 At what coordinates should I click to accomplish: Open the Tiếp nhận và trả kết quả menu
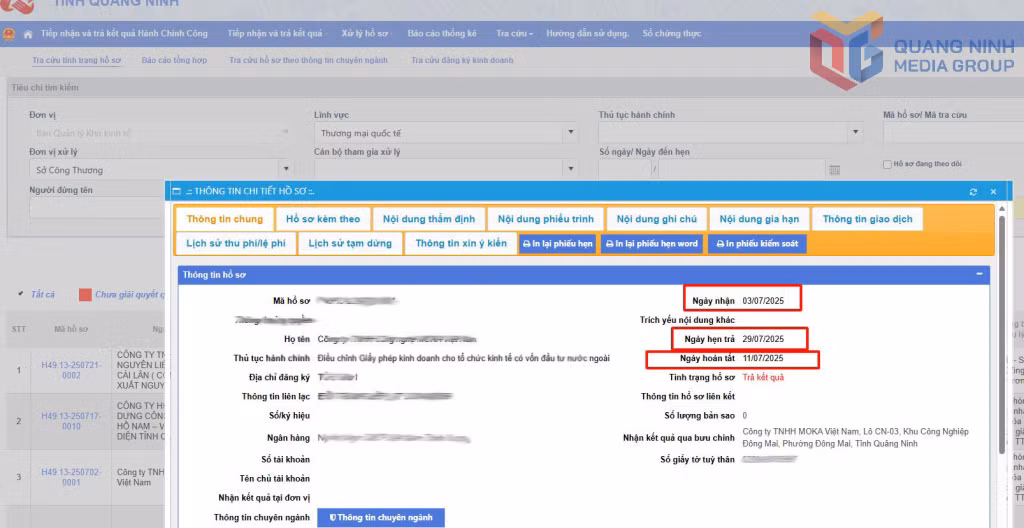click(x=275, y=33)
